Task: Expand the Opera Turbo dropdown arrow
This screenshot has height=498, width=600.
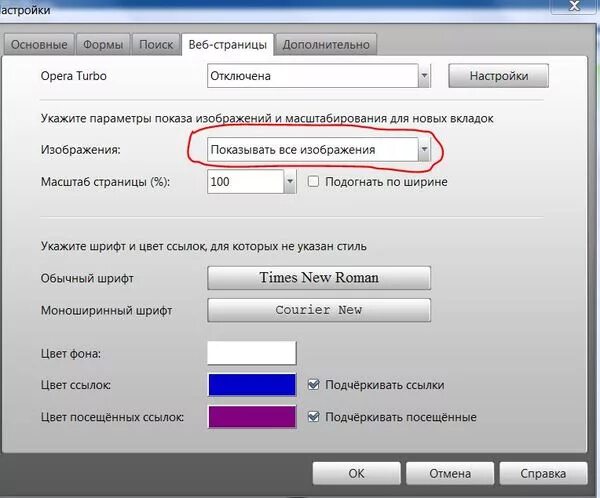Action: [x=424, y=76]
